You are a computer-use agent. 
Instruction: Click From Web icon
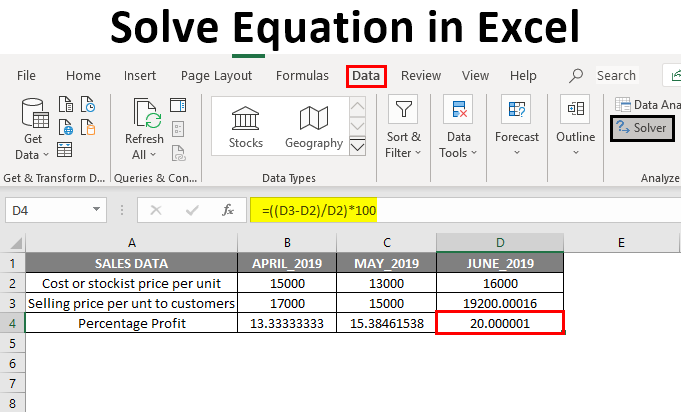click(x=66, y=127)
